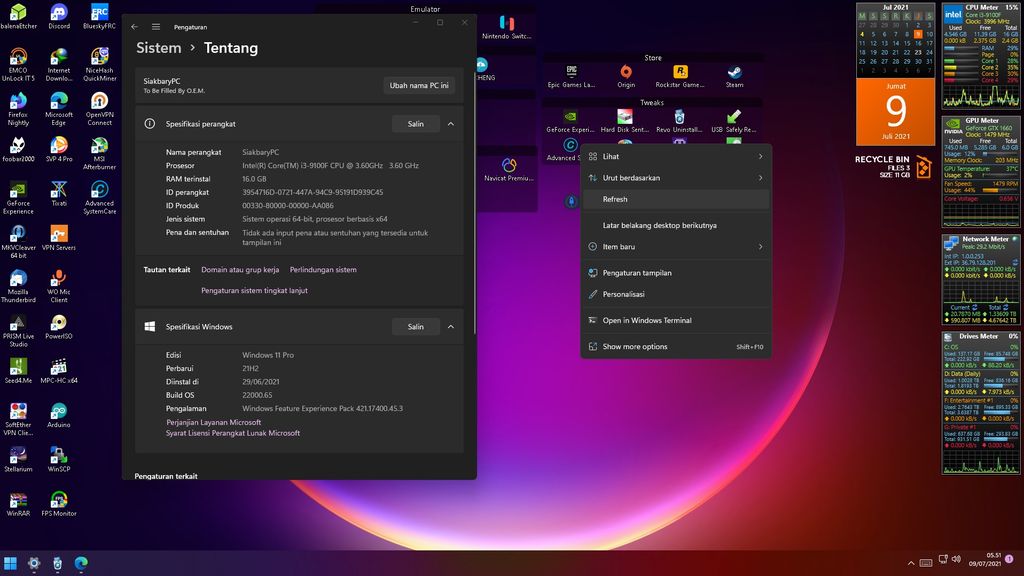
Task: Click the Ubah nama PC ini button
Action: (419, 85)
